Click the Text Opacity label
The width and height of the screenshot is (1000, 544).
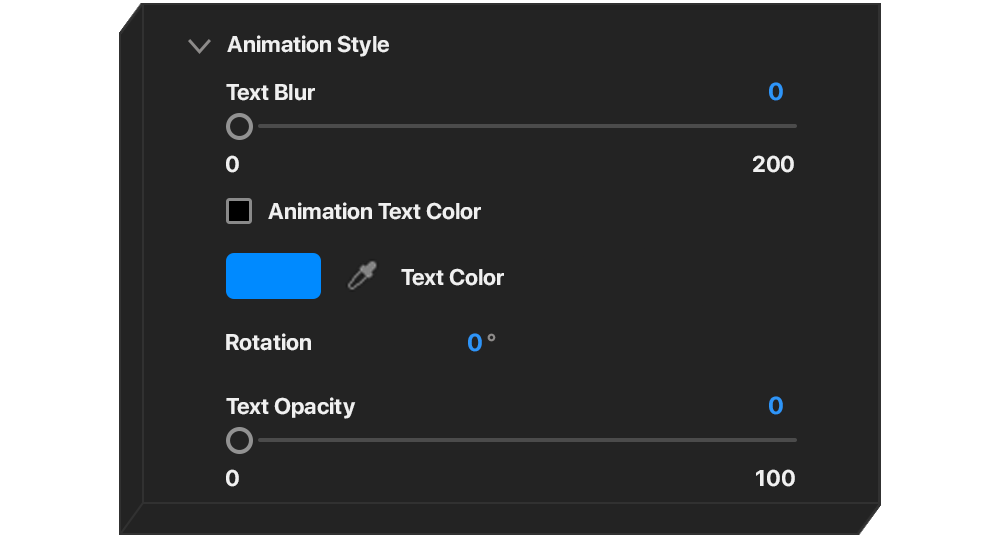[x=290, y=407]
